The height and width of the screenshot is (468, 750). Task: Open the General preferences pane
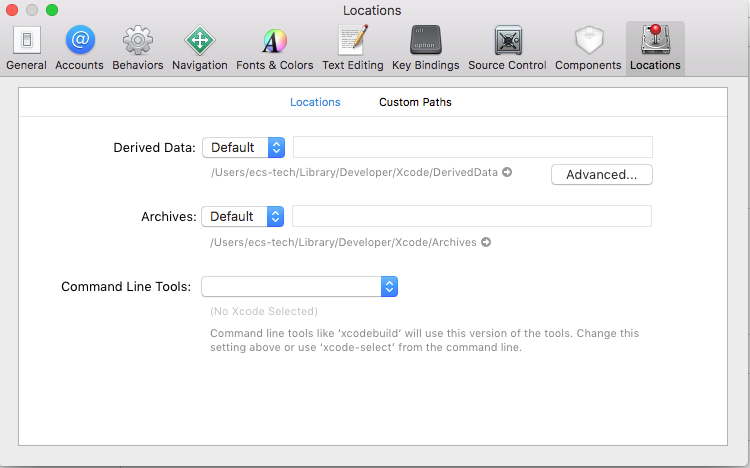[26, 48]
